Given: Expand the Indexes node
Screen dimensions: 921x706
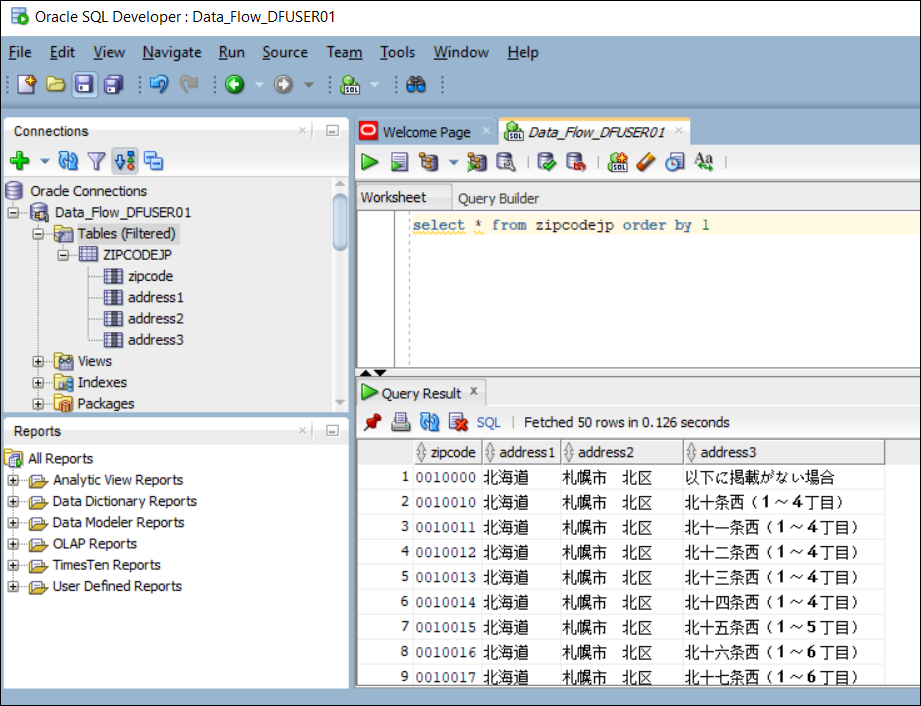Looking at the screenshot, I should tap(38, 382).
